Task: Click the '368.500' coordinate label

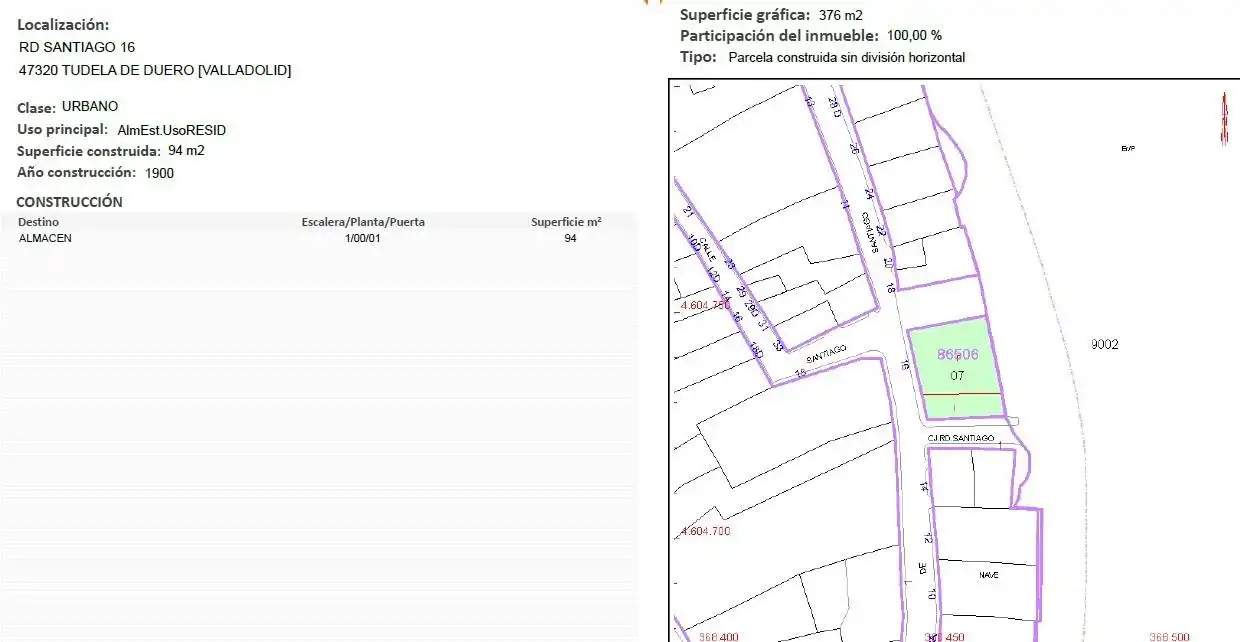Action: [1169, 636]
